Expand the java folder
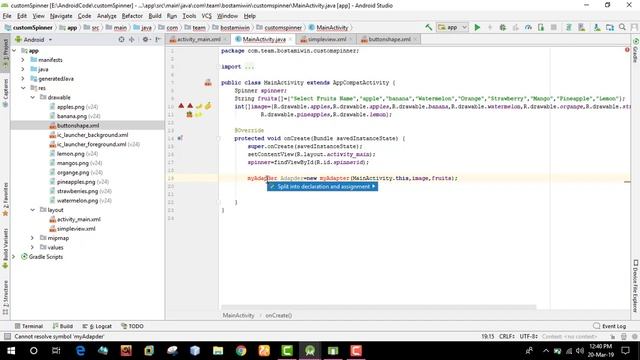 point(23,69)
